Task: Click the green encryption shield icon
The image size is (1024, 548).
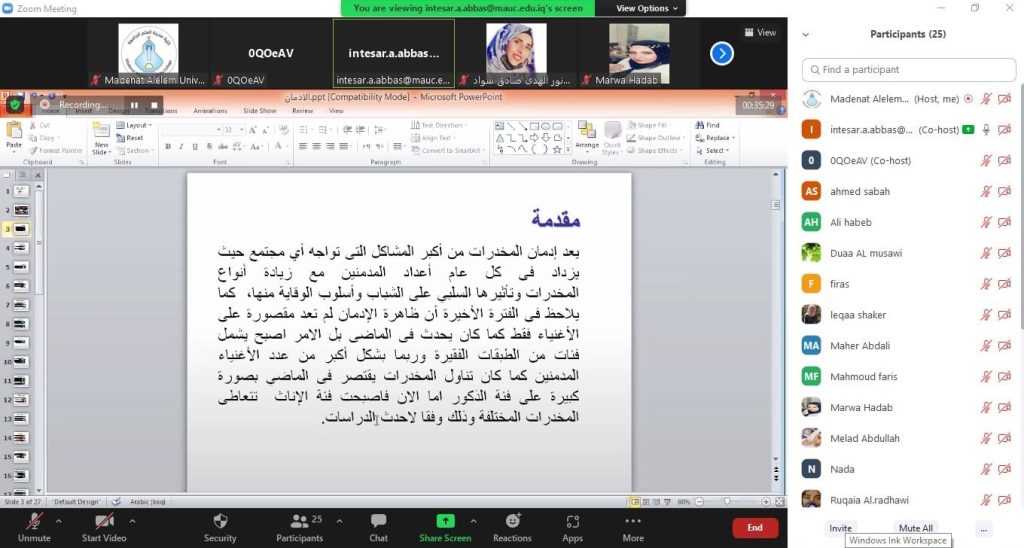Action: [x=15, y=105]
